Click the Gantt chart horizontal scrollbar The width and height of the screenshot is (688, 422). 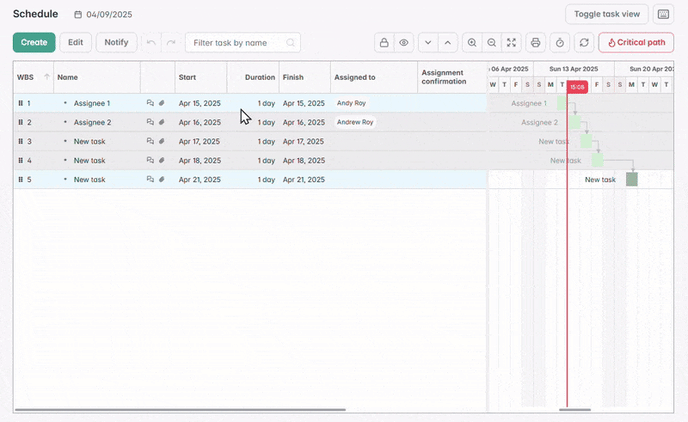coord(575,410)
